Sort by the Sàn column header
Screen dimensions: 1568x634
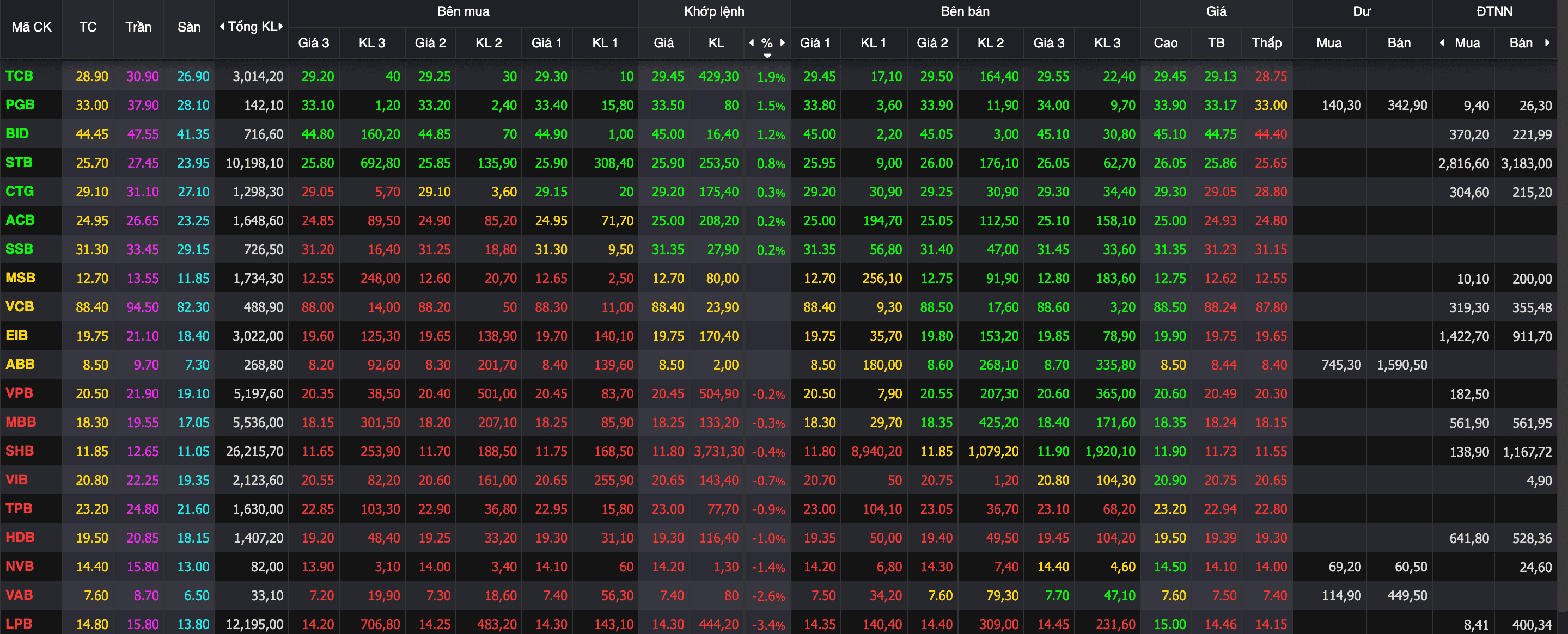coord(188,27)
